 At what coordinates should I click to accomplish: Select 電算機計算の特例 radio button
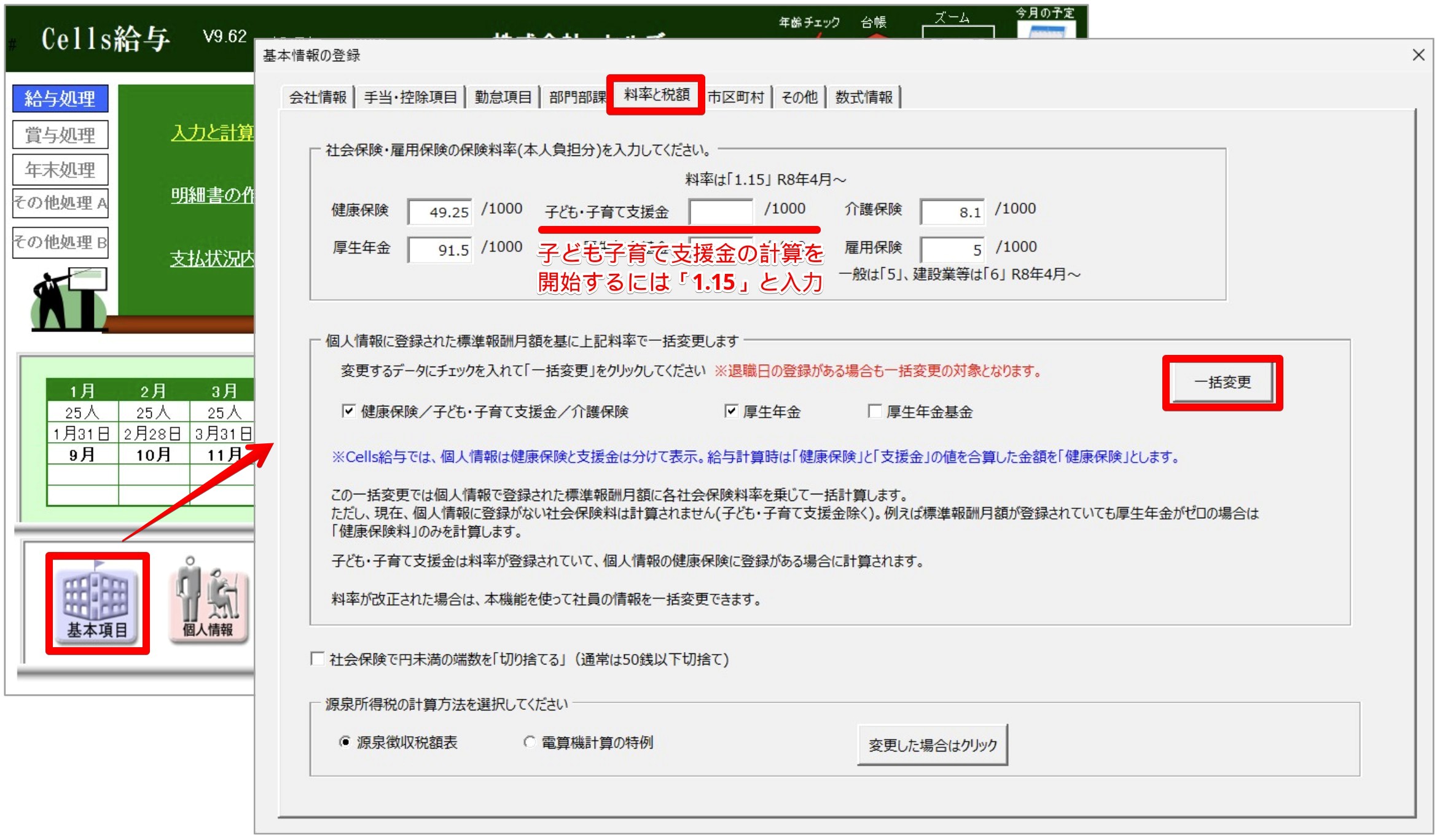[529, 742]
